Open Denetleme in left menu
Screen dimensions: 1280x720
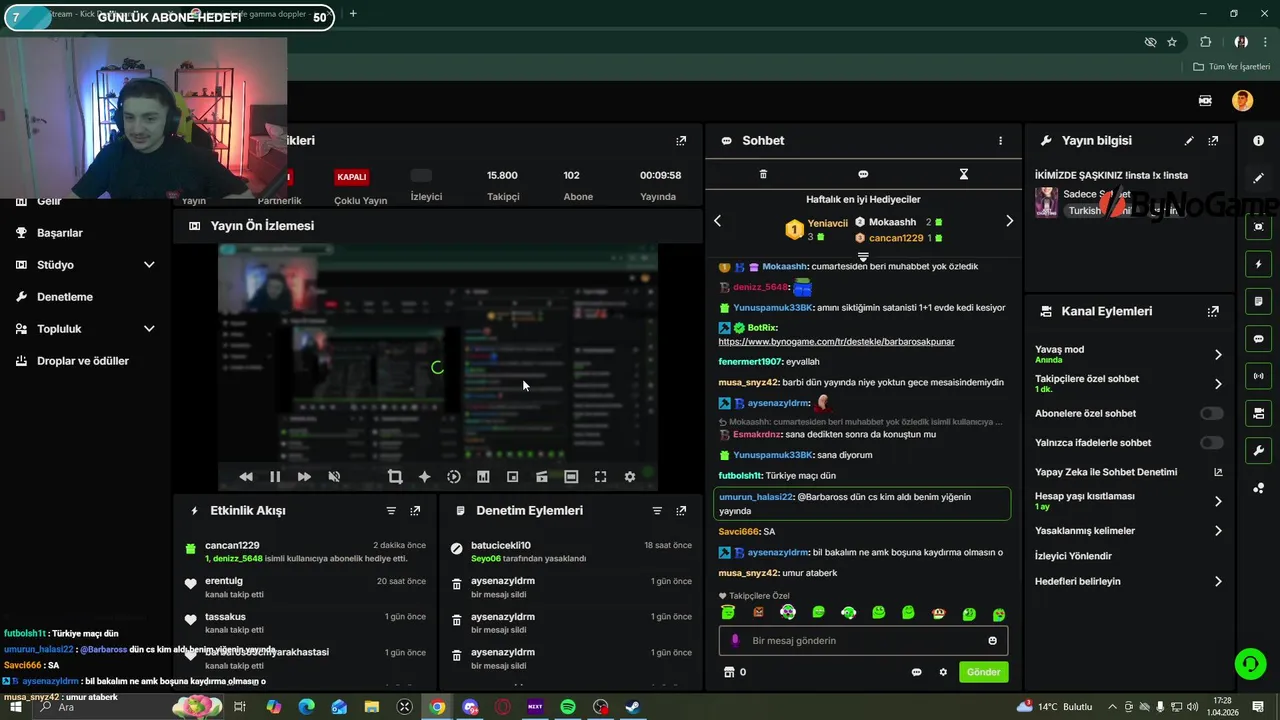point(65,297)
